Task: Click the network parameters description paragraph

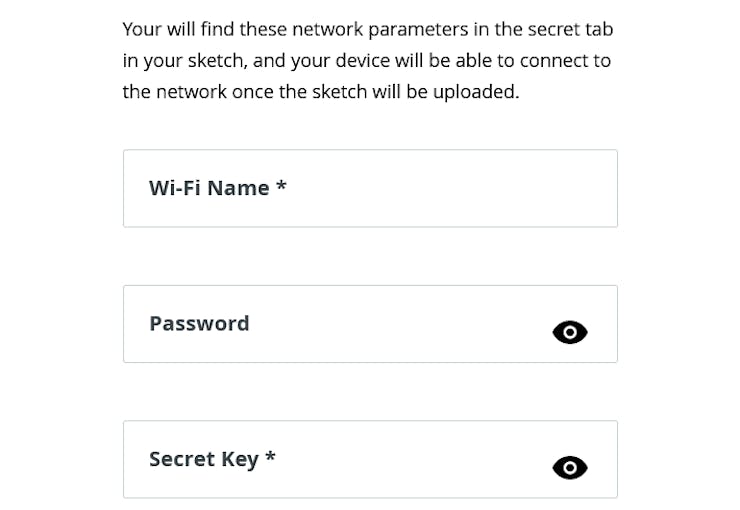Action: click(x=366, y=61)
